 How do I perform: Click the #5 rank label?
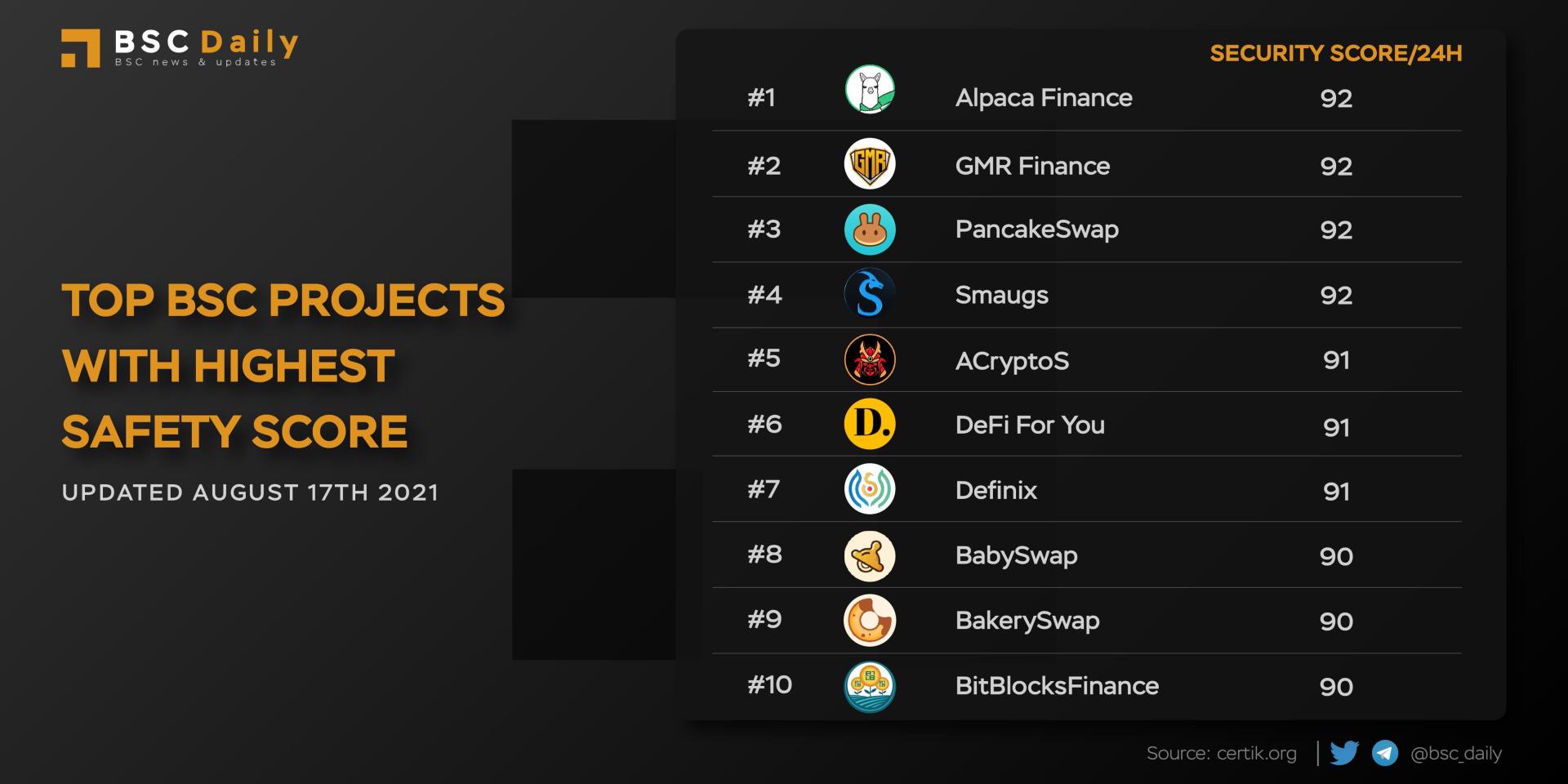[x=764, y=359]
